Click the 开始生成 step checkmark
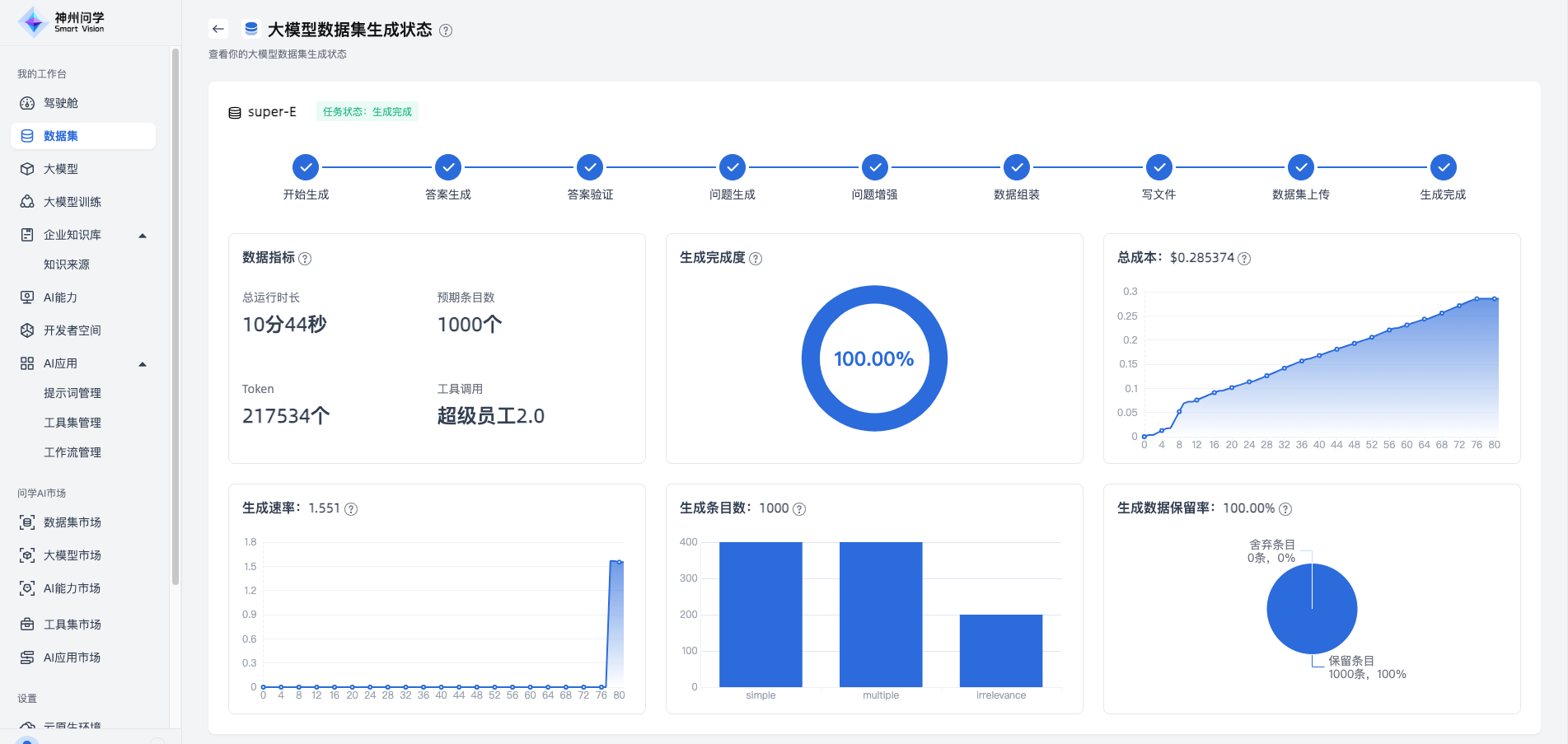 pyautogui.click(x=306, y=167)
